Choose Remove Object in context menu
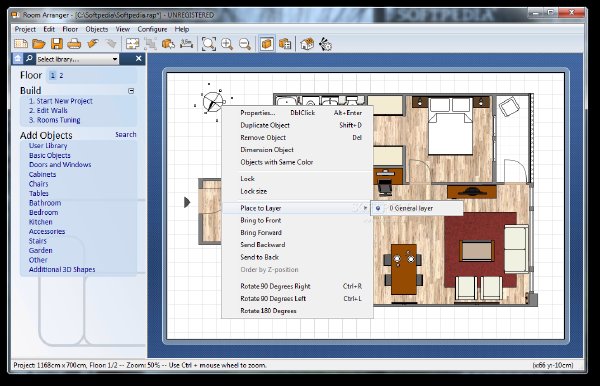The height and width of the screenshot is (386, 600). pos(297,137)
